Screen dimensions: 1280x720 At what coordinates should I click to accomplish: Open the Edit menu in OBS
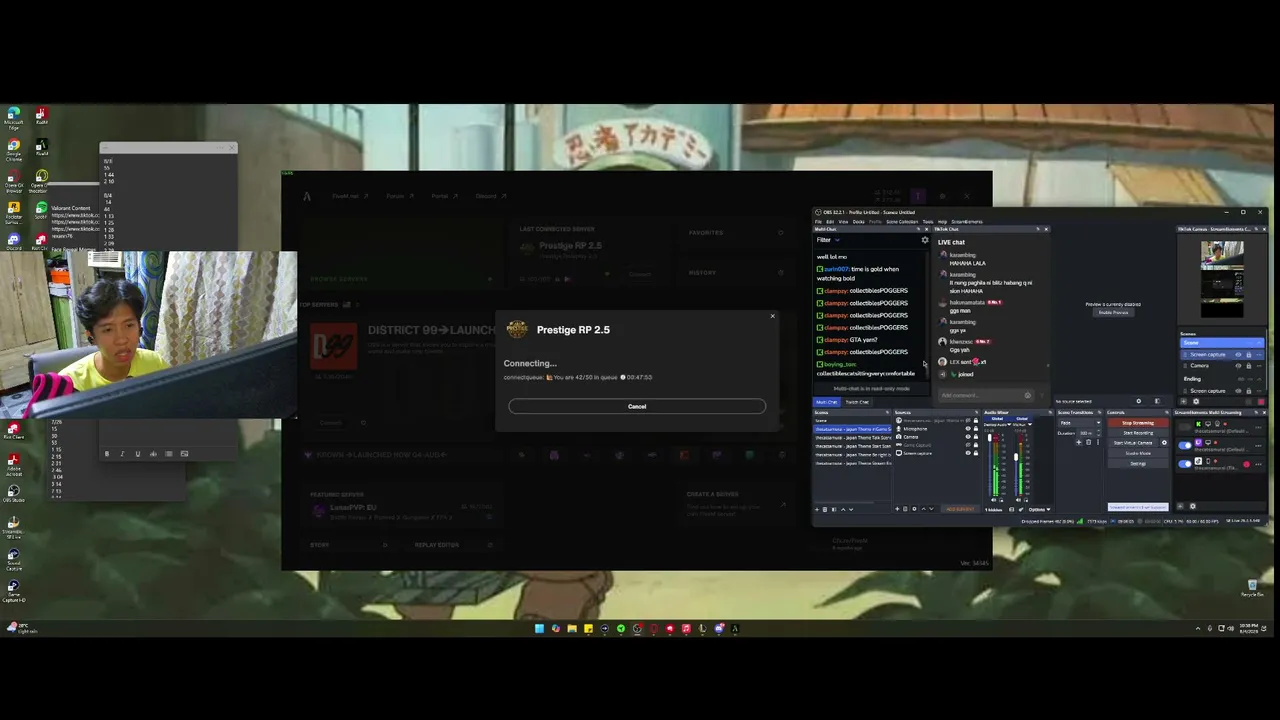830,222
